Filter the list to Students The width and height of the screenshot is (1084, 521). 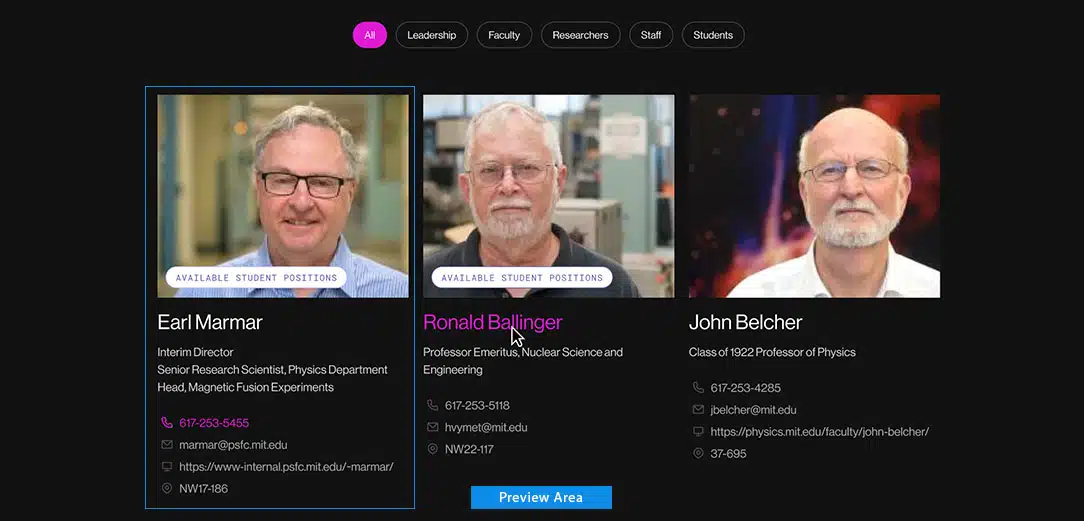713,35
